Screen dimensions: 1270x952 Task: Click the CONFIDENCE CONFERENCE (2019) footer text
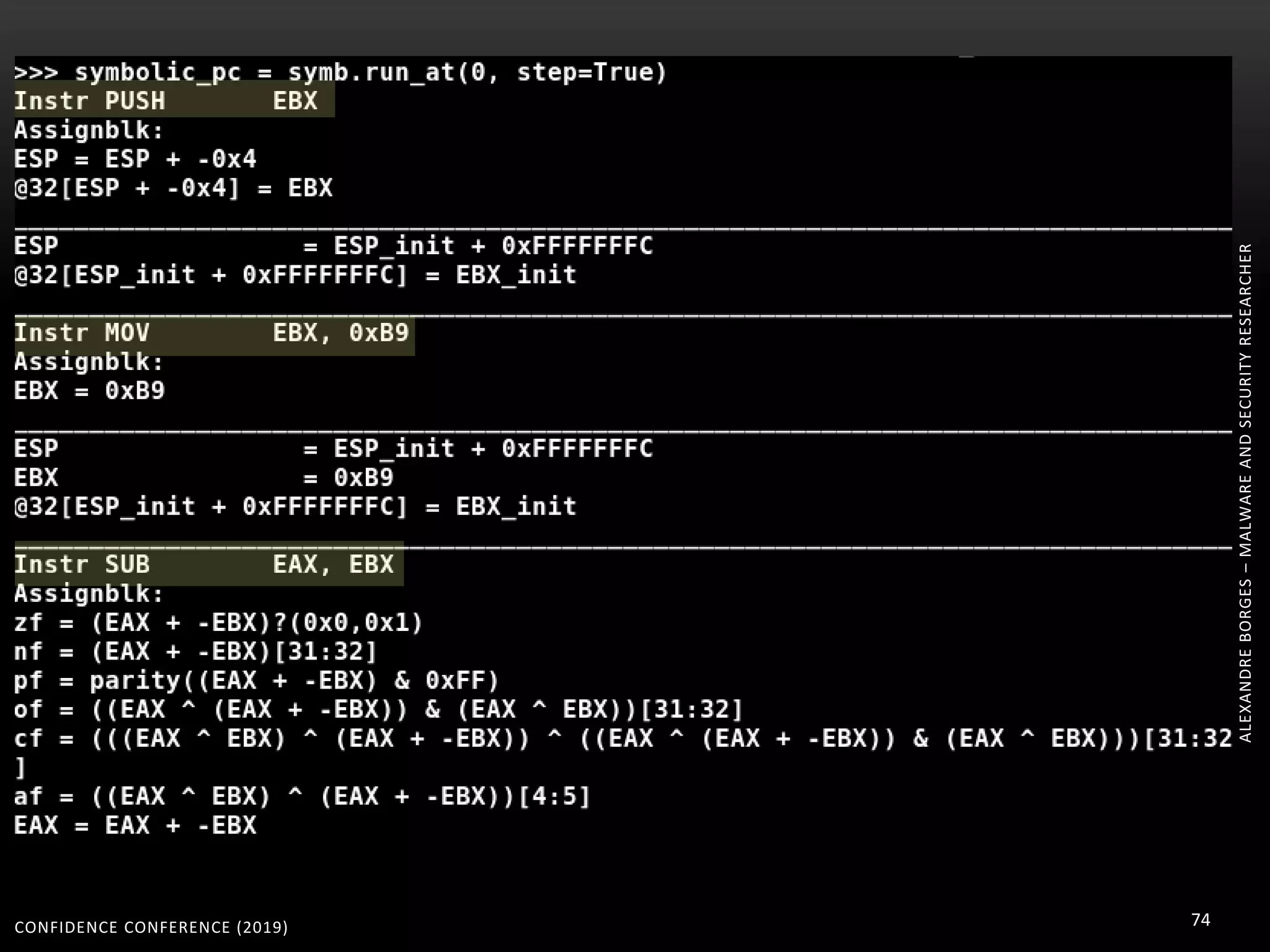151,927
